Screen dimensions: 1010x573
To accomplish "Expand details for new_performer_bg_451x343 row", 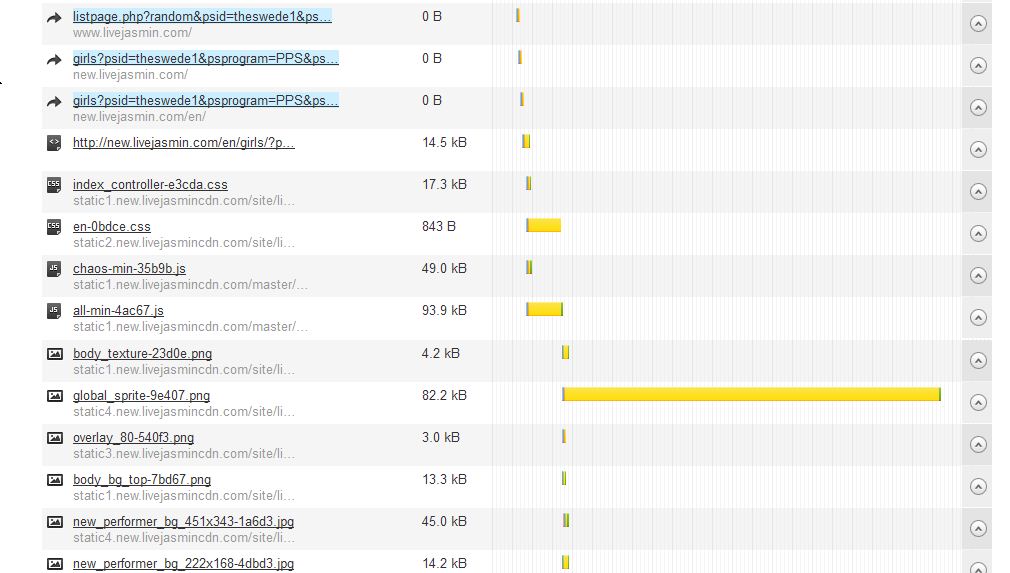I will (x=978, y=529).
